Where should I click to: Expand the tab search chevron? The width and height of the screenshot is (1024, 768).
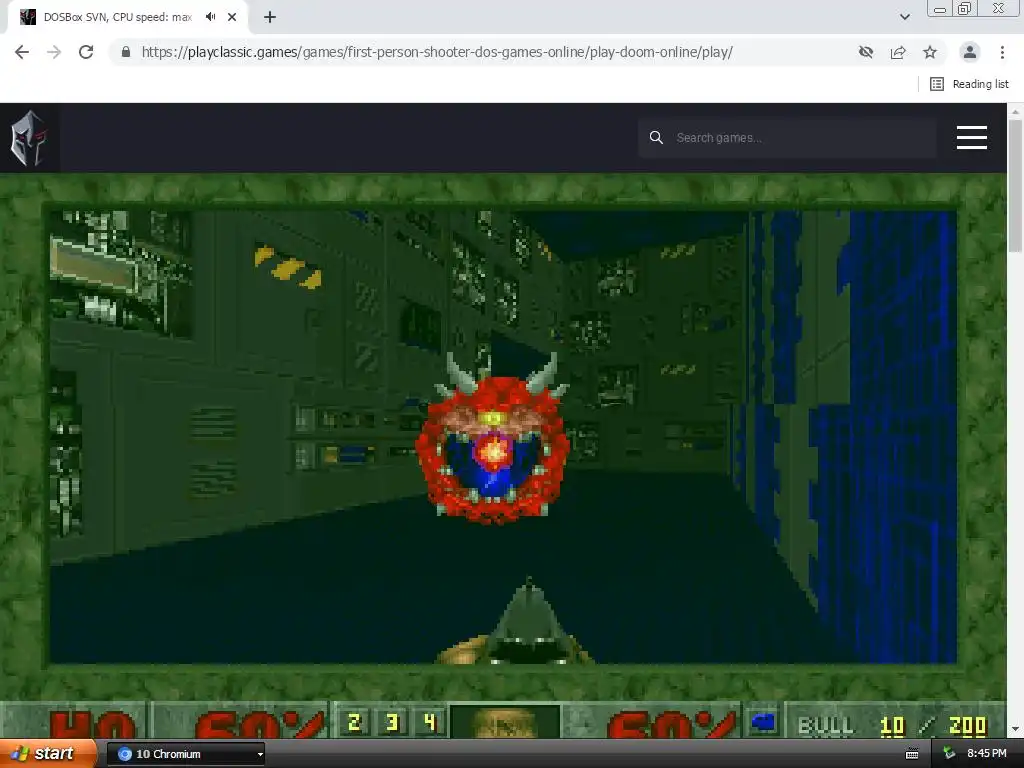pyautogui.click(x=904, y=18)
